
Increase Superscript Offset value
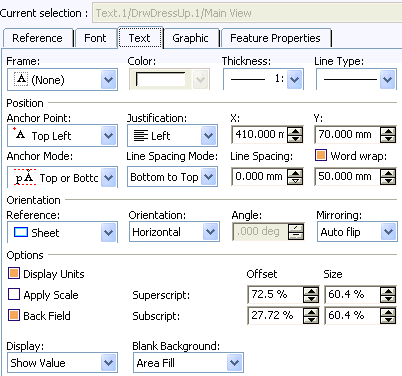311,291
